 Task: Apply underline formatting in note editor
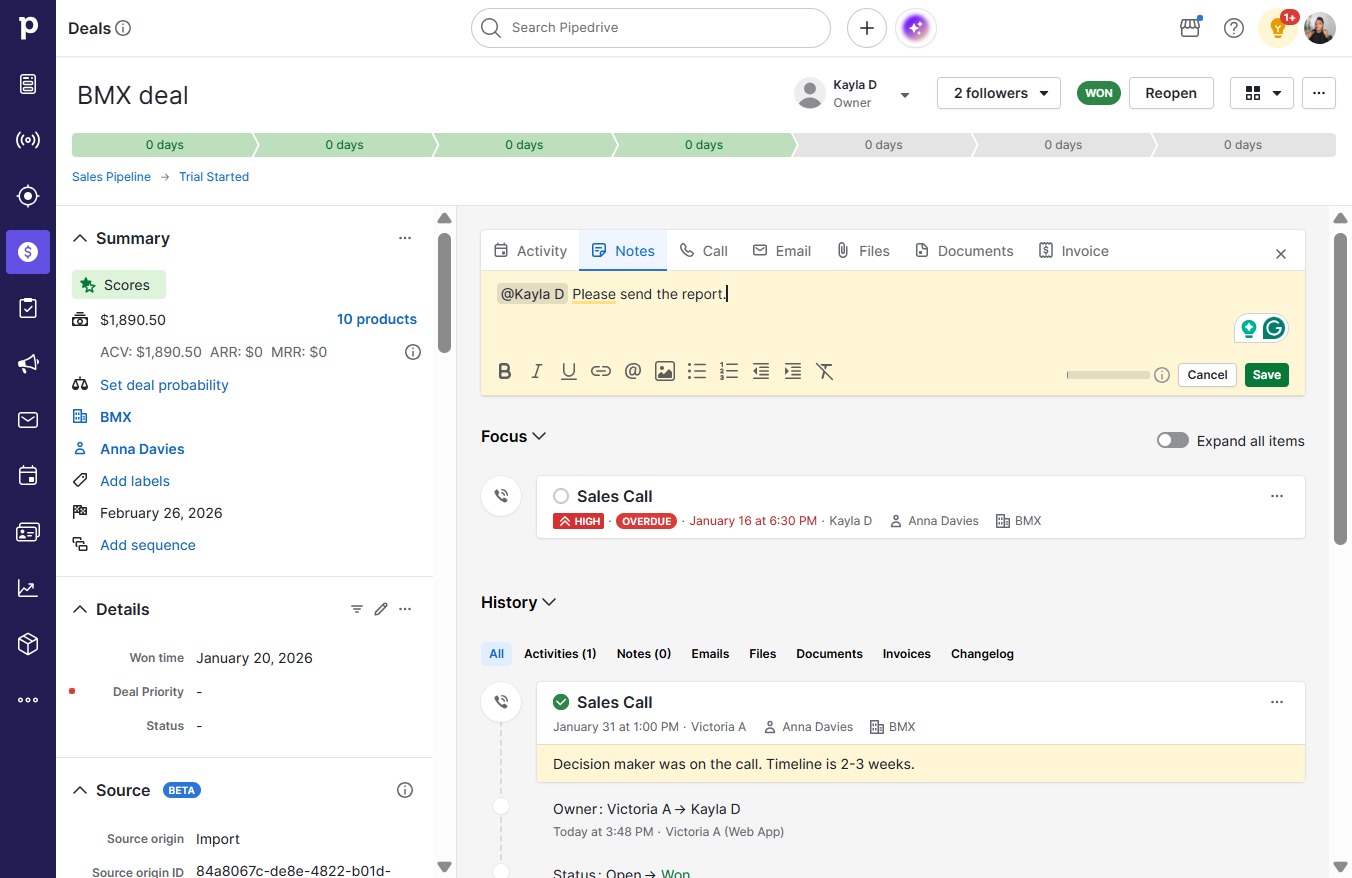[x=569, y=372]
